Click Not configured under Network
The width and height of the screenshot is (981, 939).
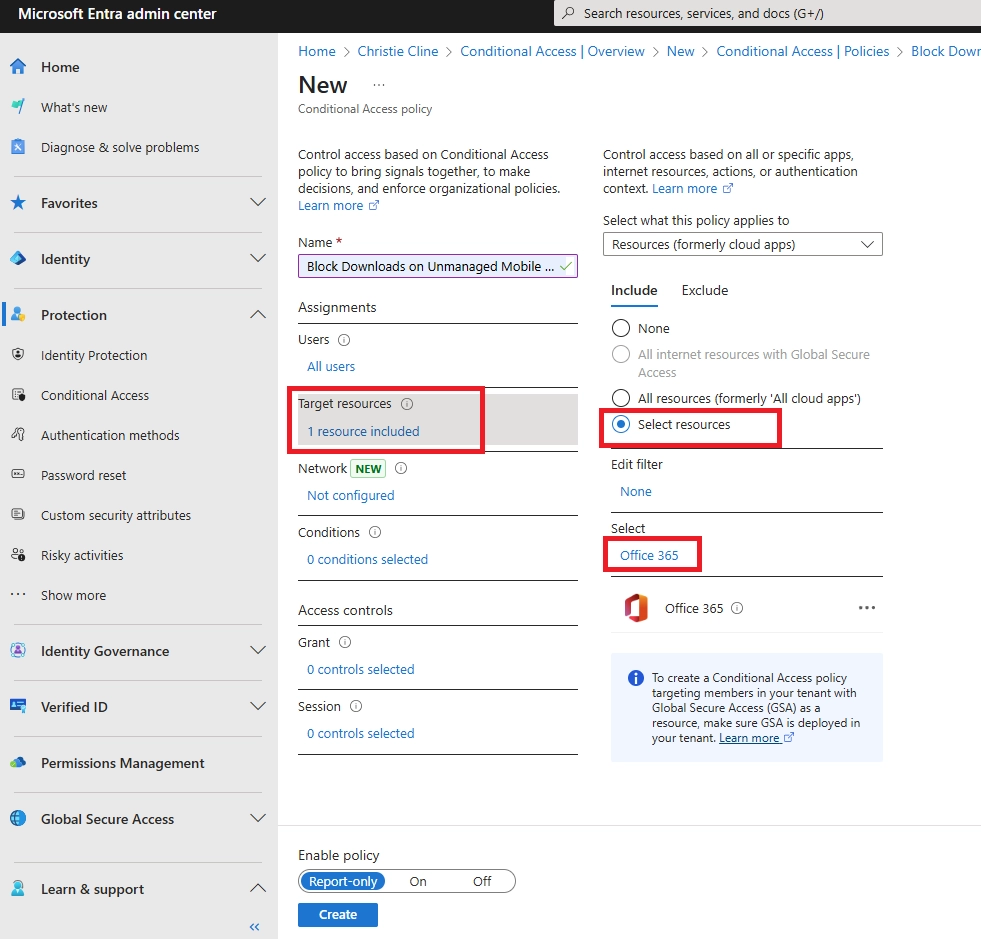tap(350, 495)
